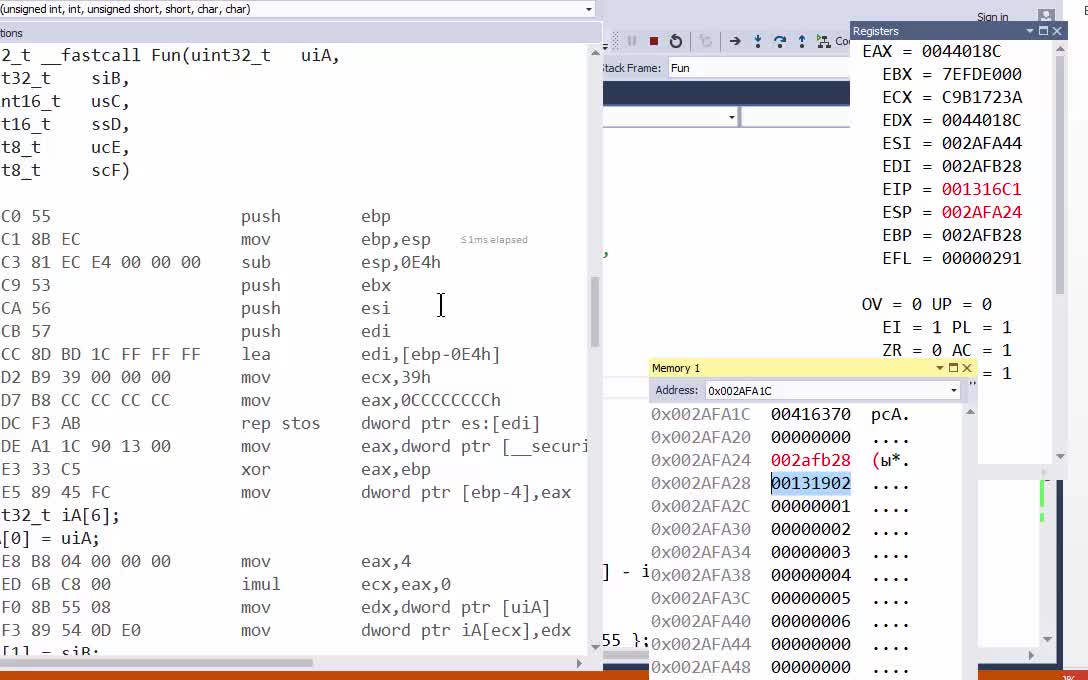Select the ECX value C9B1723A
The width and height of the screenshot is (1088, 680).
point(981,97)
